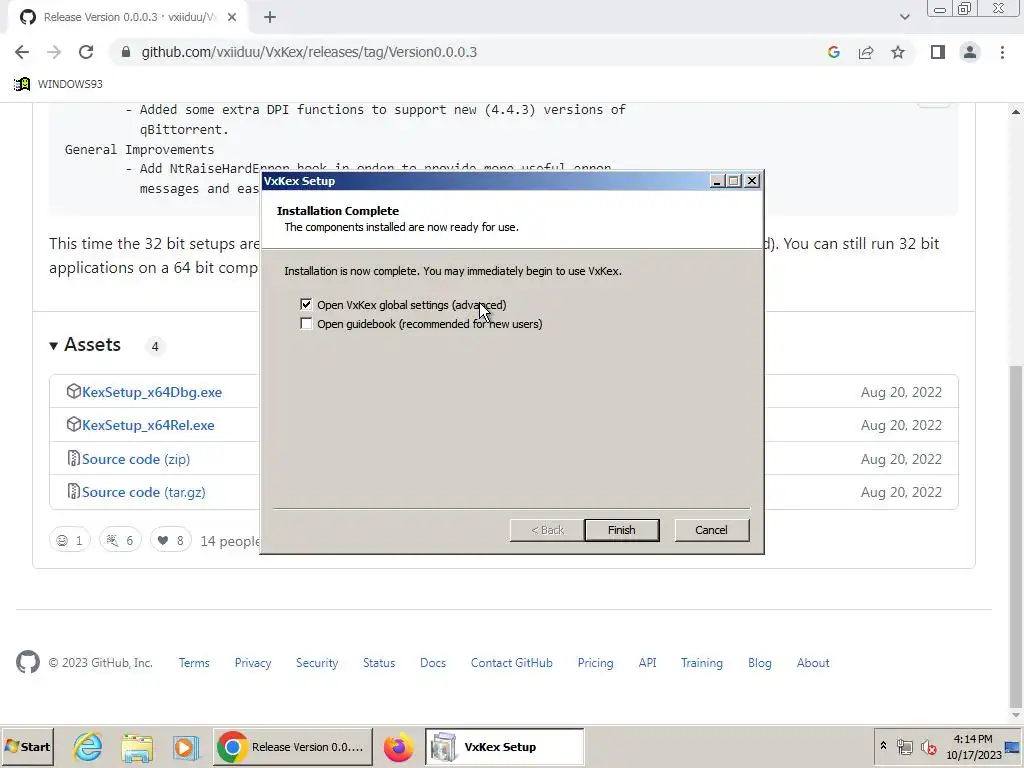The width and height of the screenshot is (1024, 768).
Task: Click Source code (zip) file icon
Action: [73, 458]
